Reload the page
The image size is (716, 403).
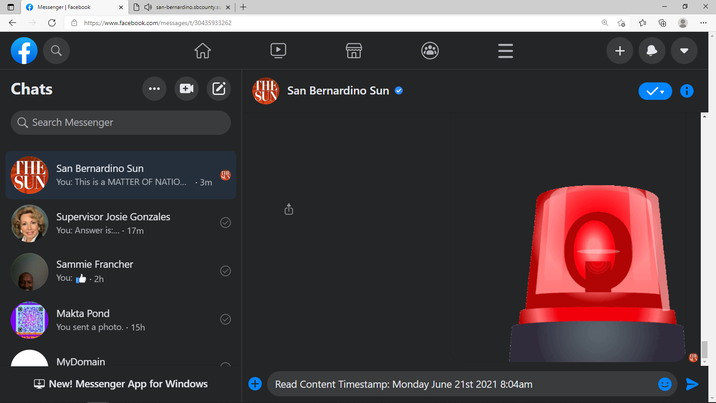pos(52,23)
